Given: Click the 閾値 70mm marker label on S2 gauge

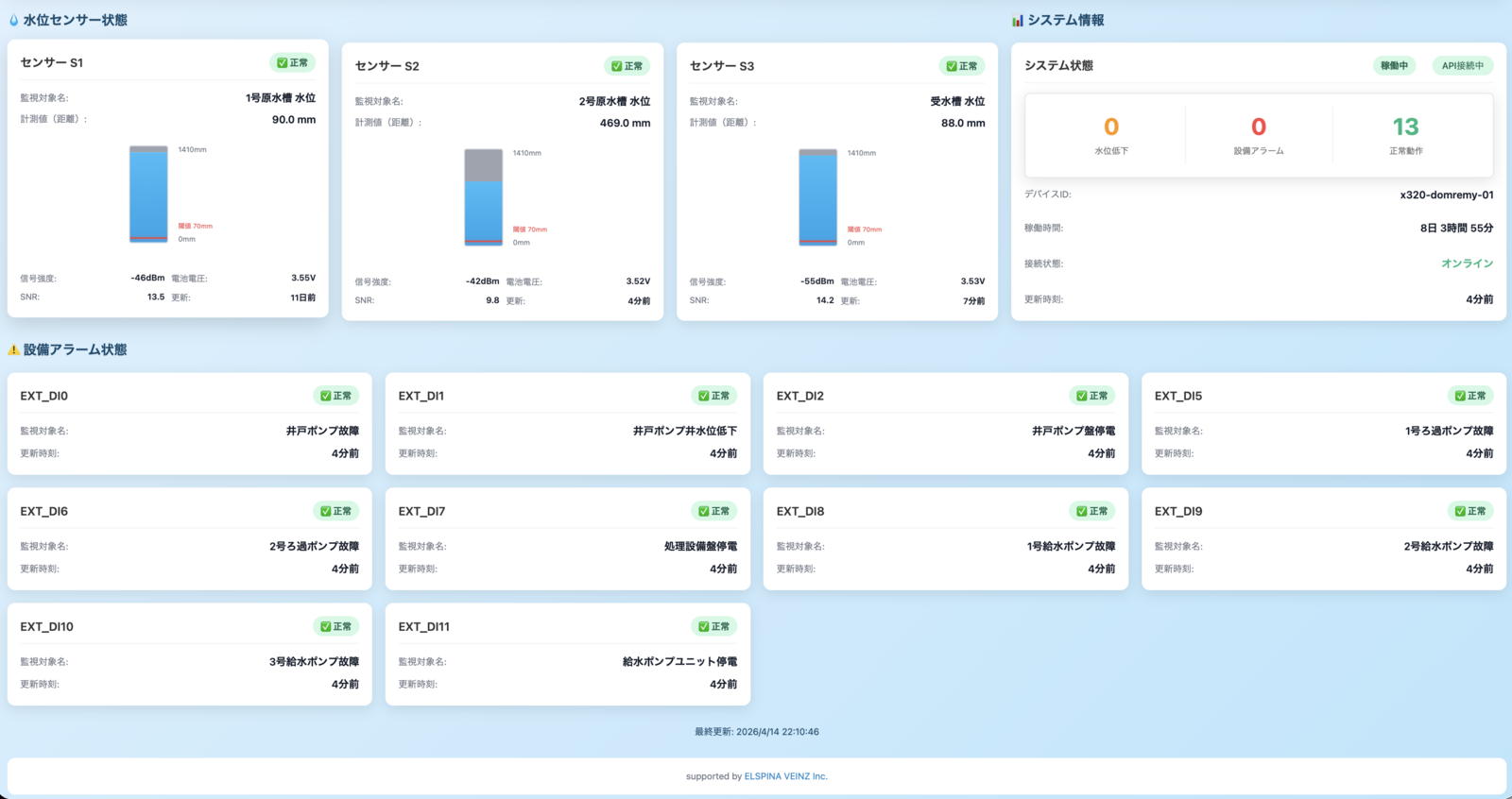Looking at the screenshot, I should pyautogui.click(x=530, y=229).
